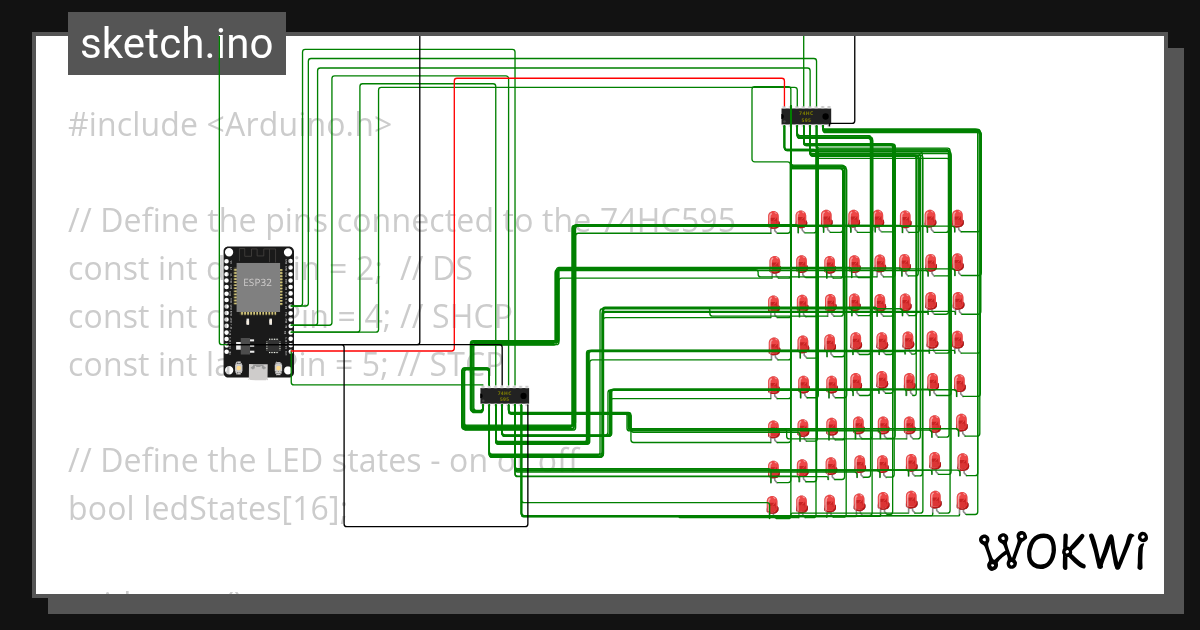Select the top-left red LED in the grid

point(772,218)
